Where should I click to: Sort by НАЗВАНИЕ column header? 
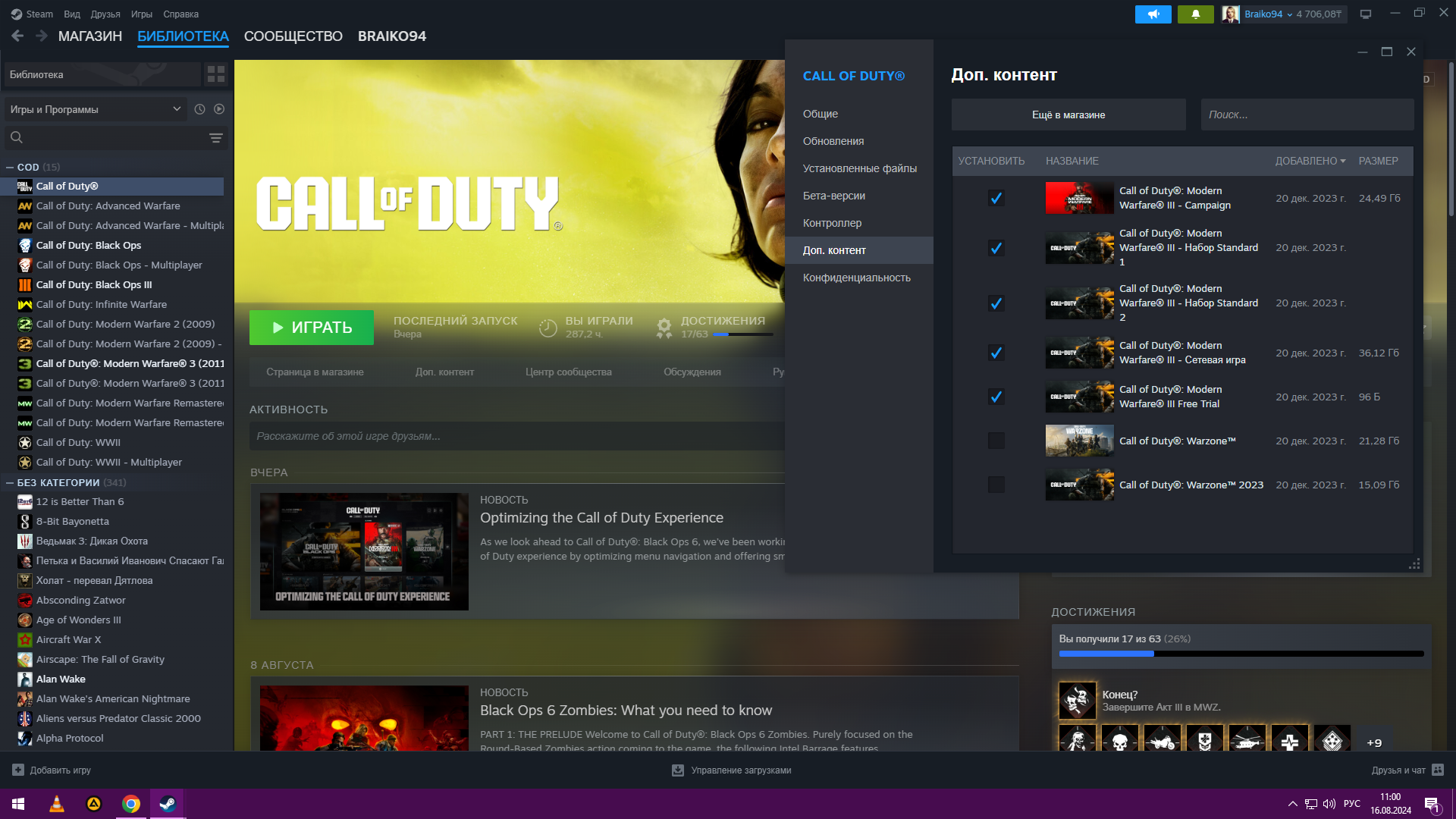click(1072, 161)
